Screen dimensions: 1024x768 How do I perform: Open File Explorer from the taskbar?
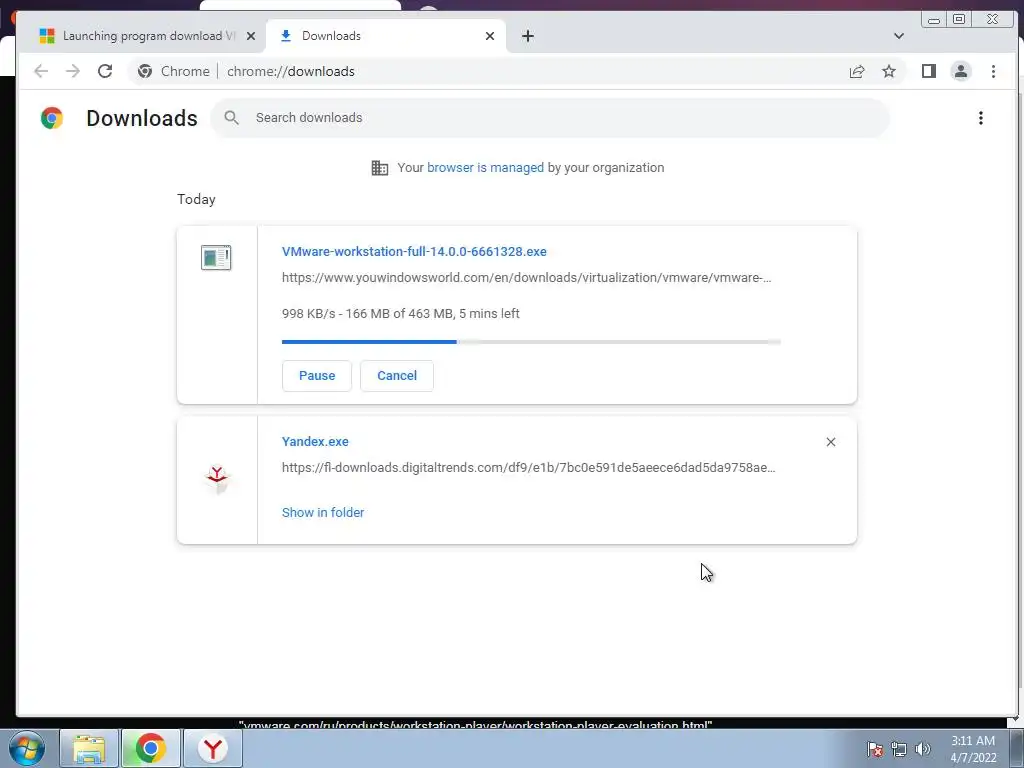tap(89, 749)
